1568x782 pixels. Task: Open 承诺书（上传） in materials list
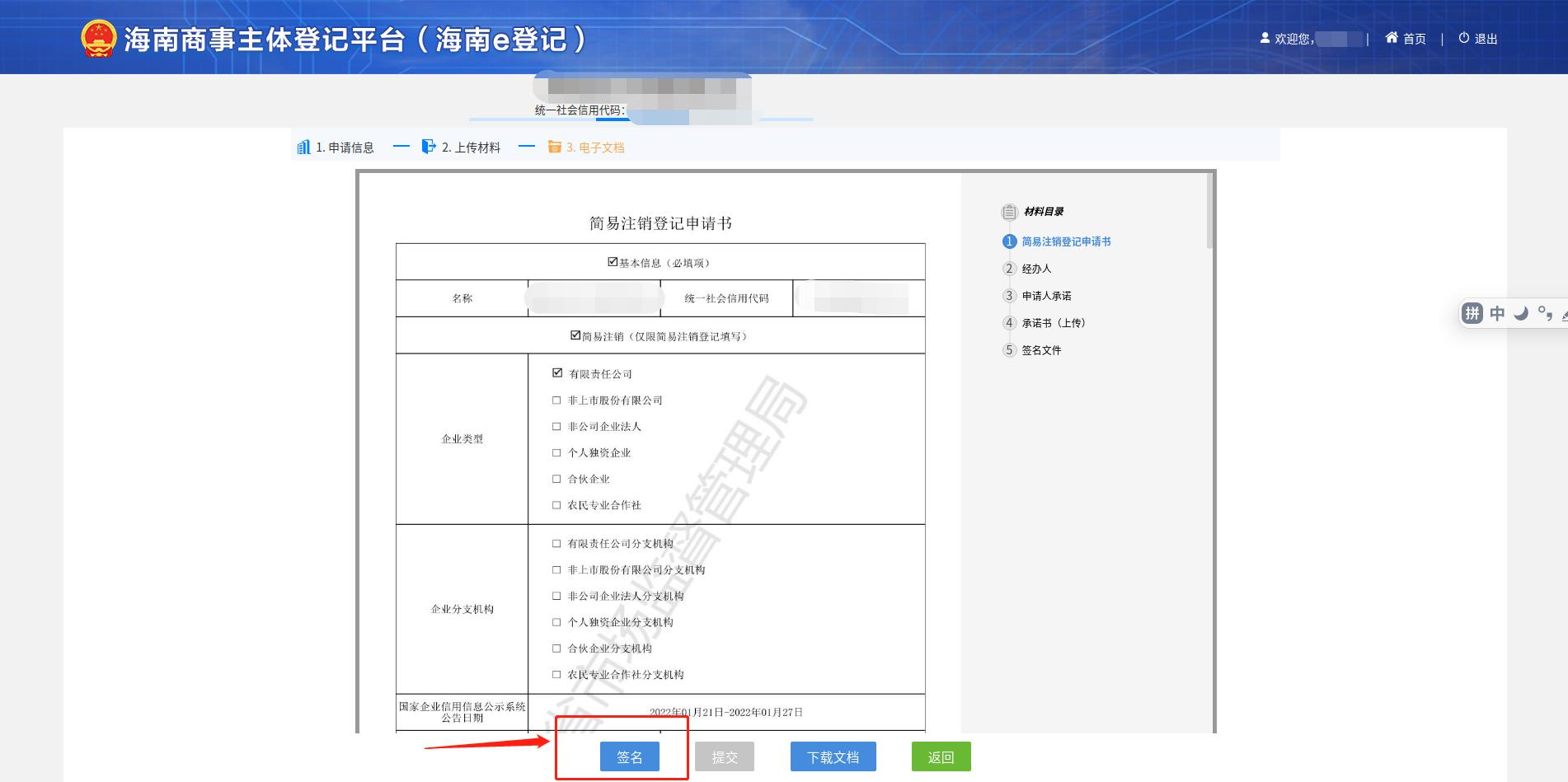tap(1053, 323)
